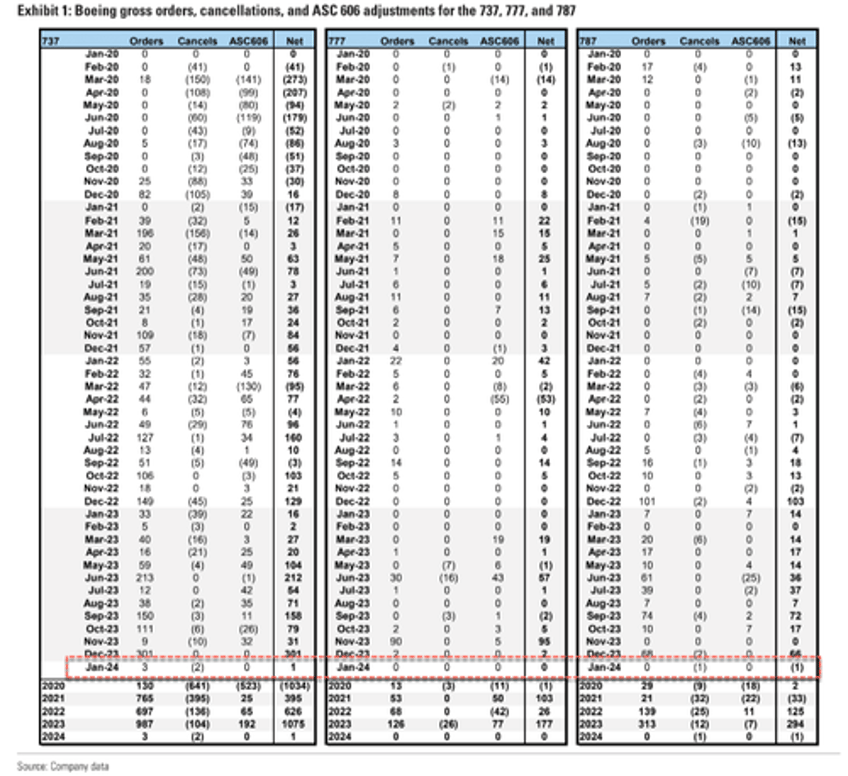
Task: Select the 777 table header label
Action: (x=336, y=41)
